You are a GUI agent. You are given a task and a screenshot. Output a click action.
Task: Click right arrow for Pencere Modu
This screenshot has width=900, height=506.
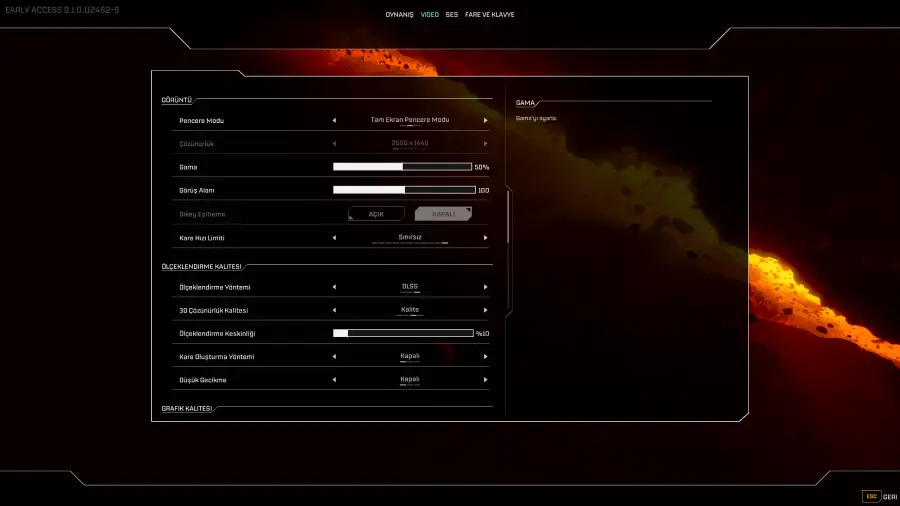[x=486, y=120]
